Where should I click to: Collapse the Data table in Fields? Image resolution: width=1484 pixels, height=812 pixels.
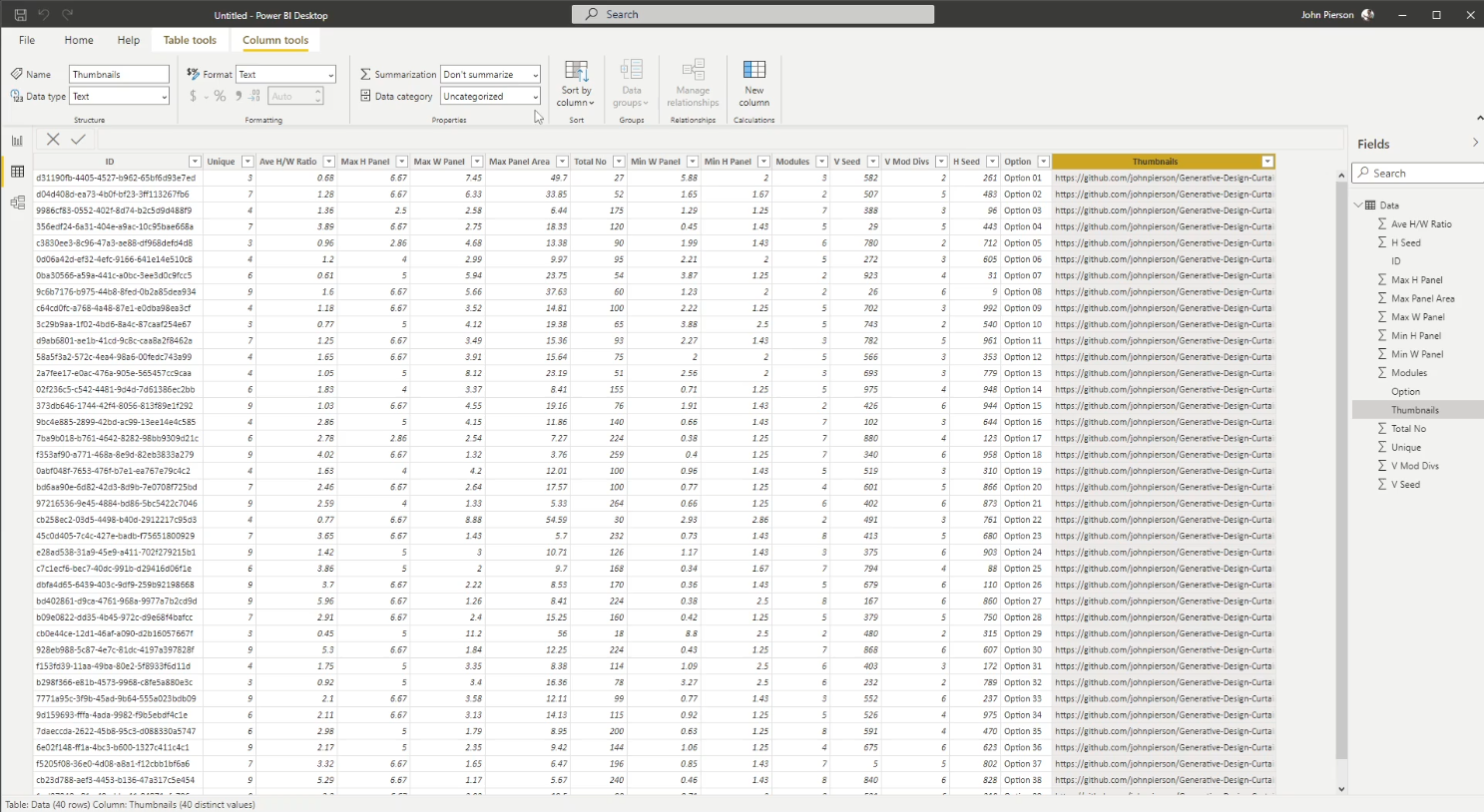click(1358, 205)
